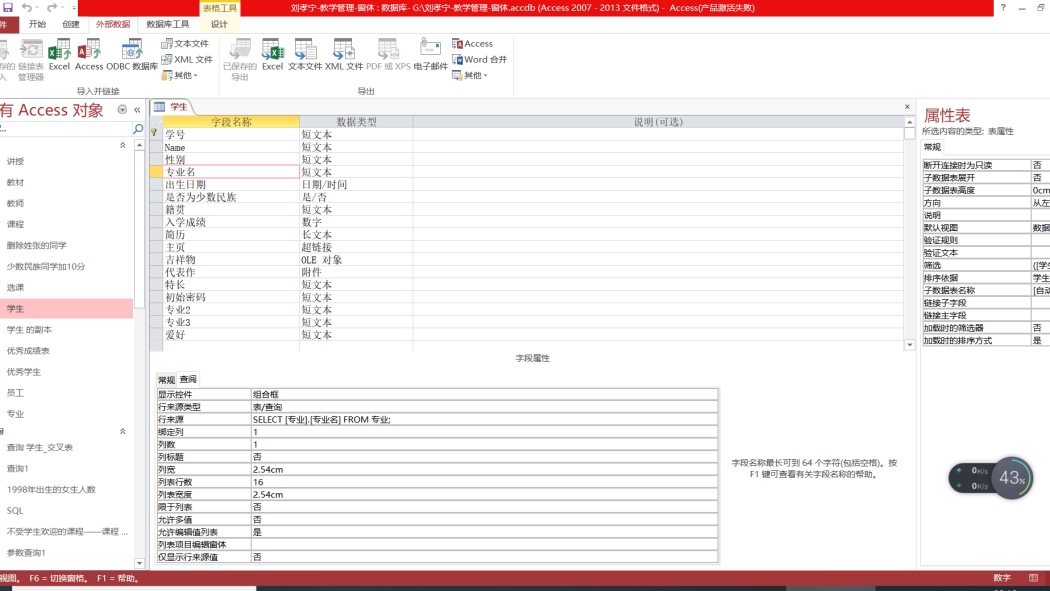Open the 数据库工具 ribbon tab

click(x=167, y=24)
